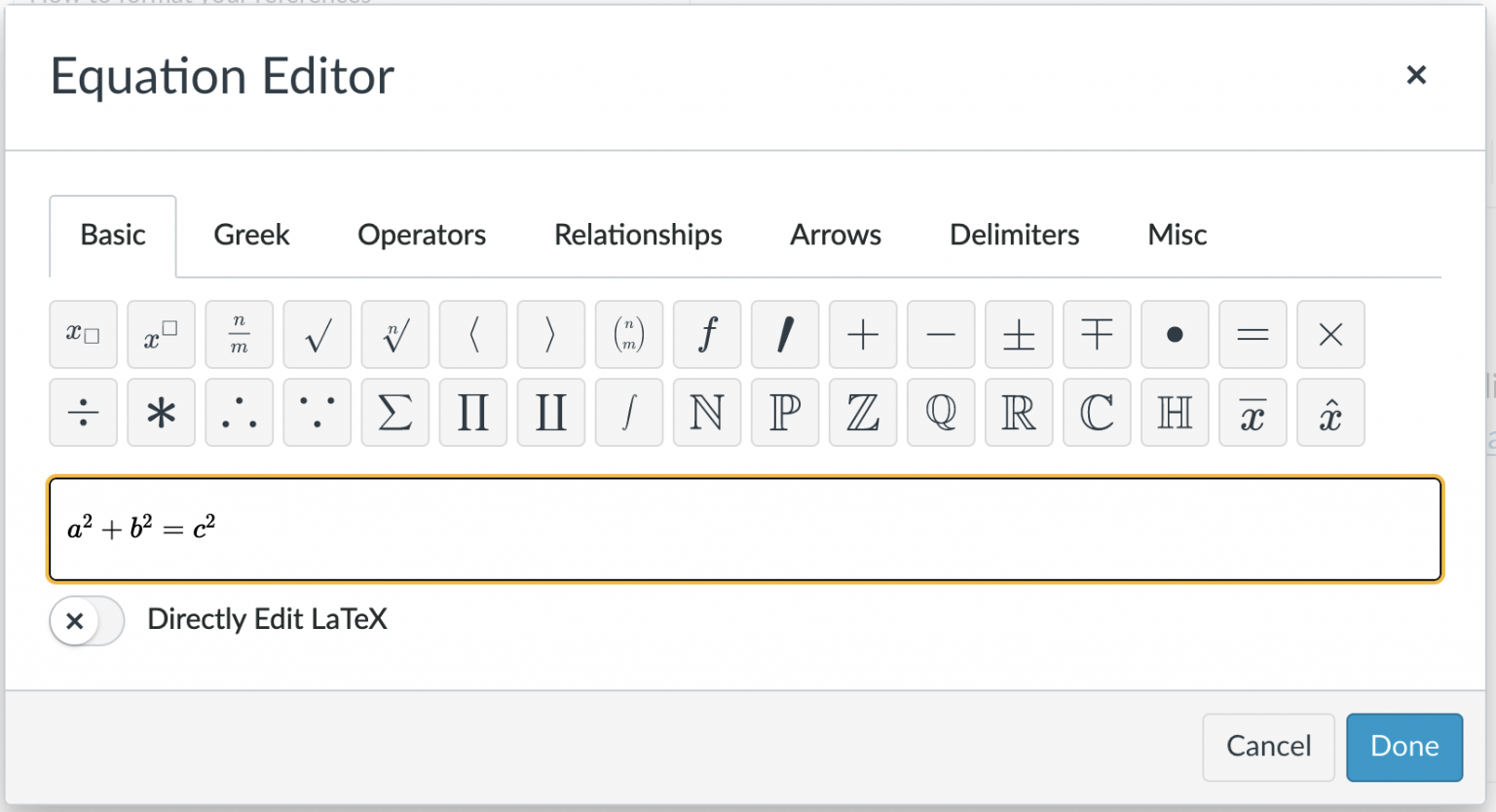Image resolution: width=1496 pixels, height=812 pixels.
Task: Insert quaternions H symbol
Action: 1175,413
